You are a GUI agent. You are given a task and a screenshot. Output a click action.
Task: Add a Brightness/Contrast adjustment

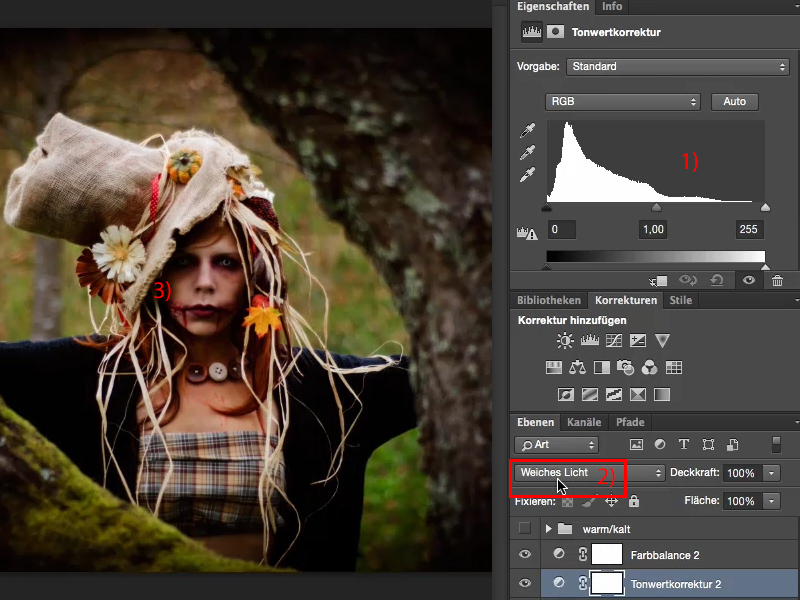point(565,340)
